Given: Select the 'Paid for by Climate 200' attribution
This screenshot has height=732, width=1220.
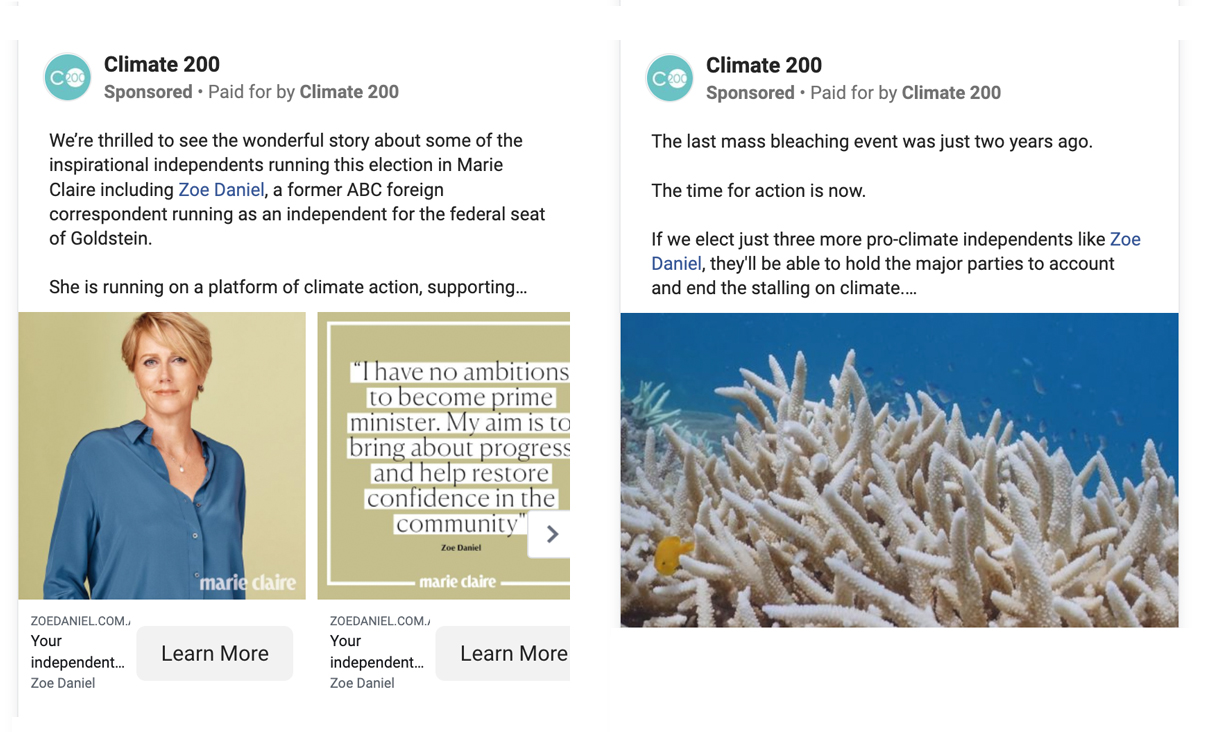Looking at the screenshot, I should [x=300, y=91].
